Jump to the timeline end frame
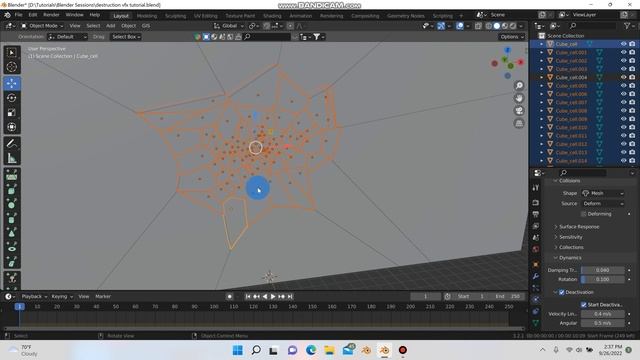 [290, 296]
